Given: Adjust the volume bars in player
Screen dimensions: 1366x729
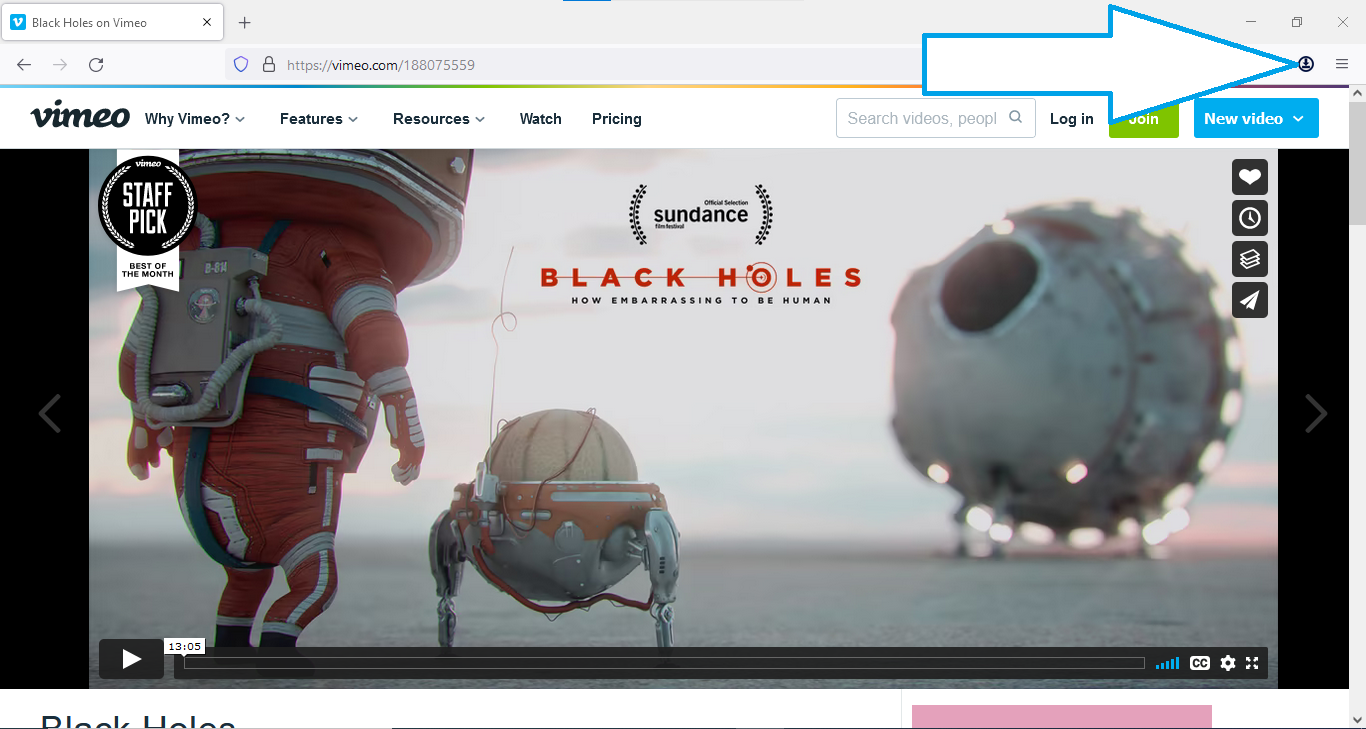Looking at the screenshot, I should point(1167,663).
